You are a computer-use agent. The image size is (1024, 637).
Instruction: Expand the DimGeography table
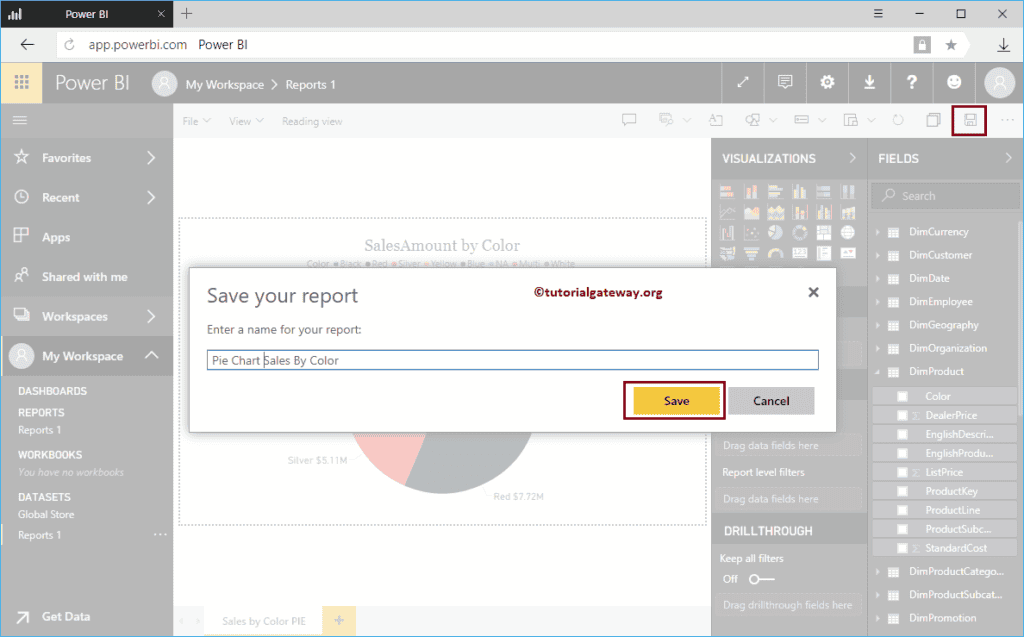click(x=878, y=325)
